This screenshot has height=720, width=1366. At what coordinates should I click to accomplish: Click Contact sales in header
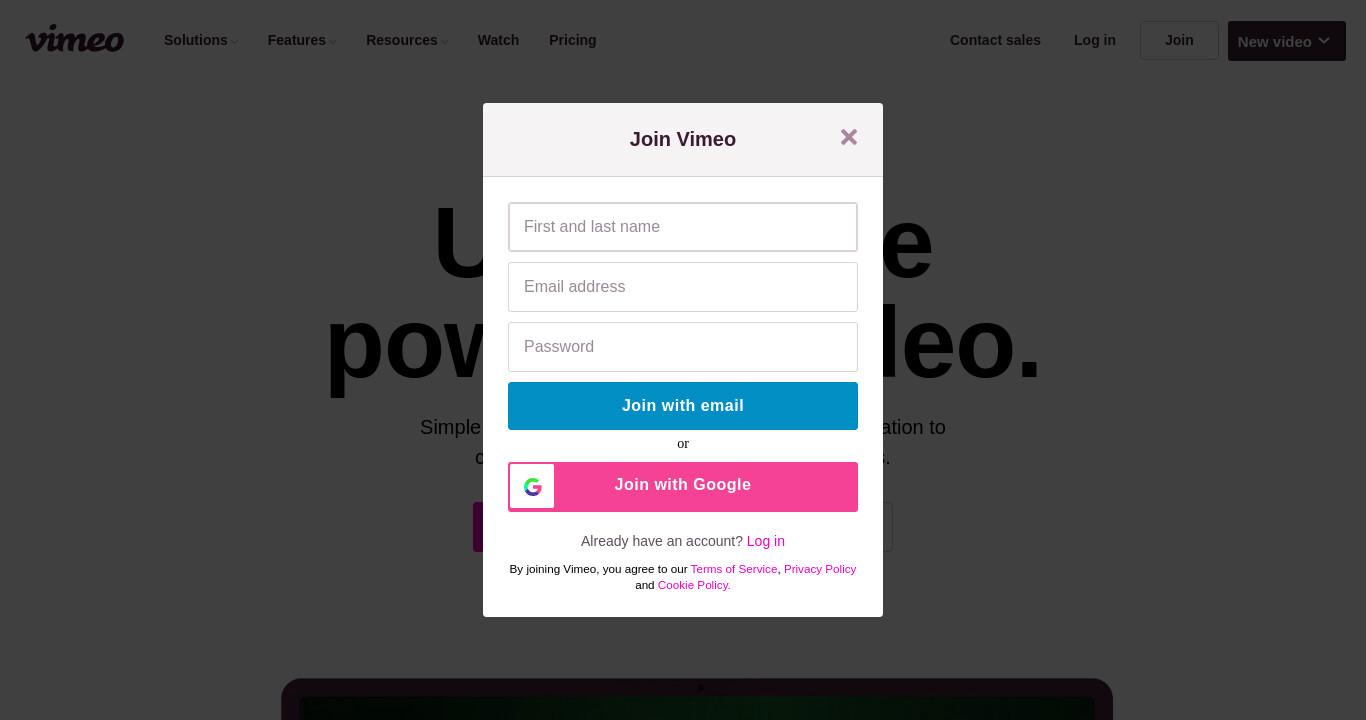pyautogui.click(x=995, y=40)
